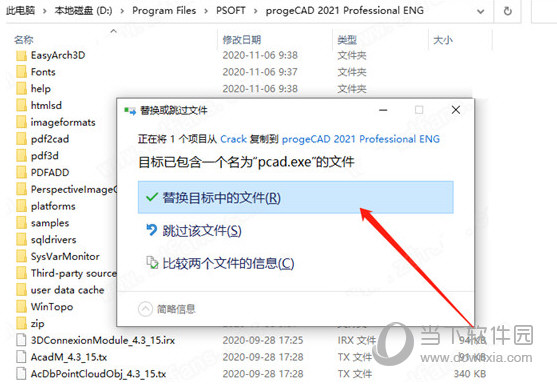
Task: Click progeCAD 2021 Professional ENG breadcrumb
Action: [345, 11]
